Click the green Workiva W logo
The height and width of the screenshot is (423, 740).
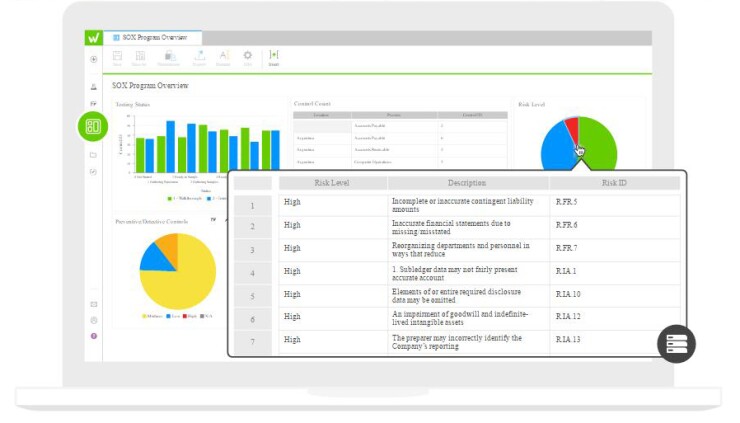pyautogui.click(x=94, y=37)
